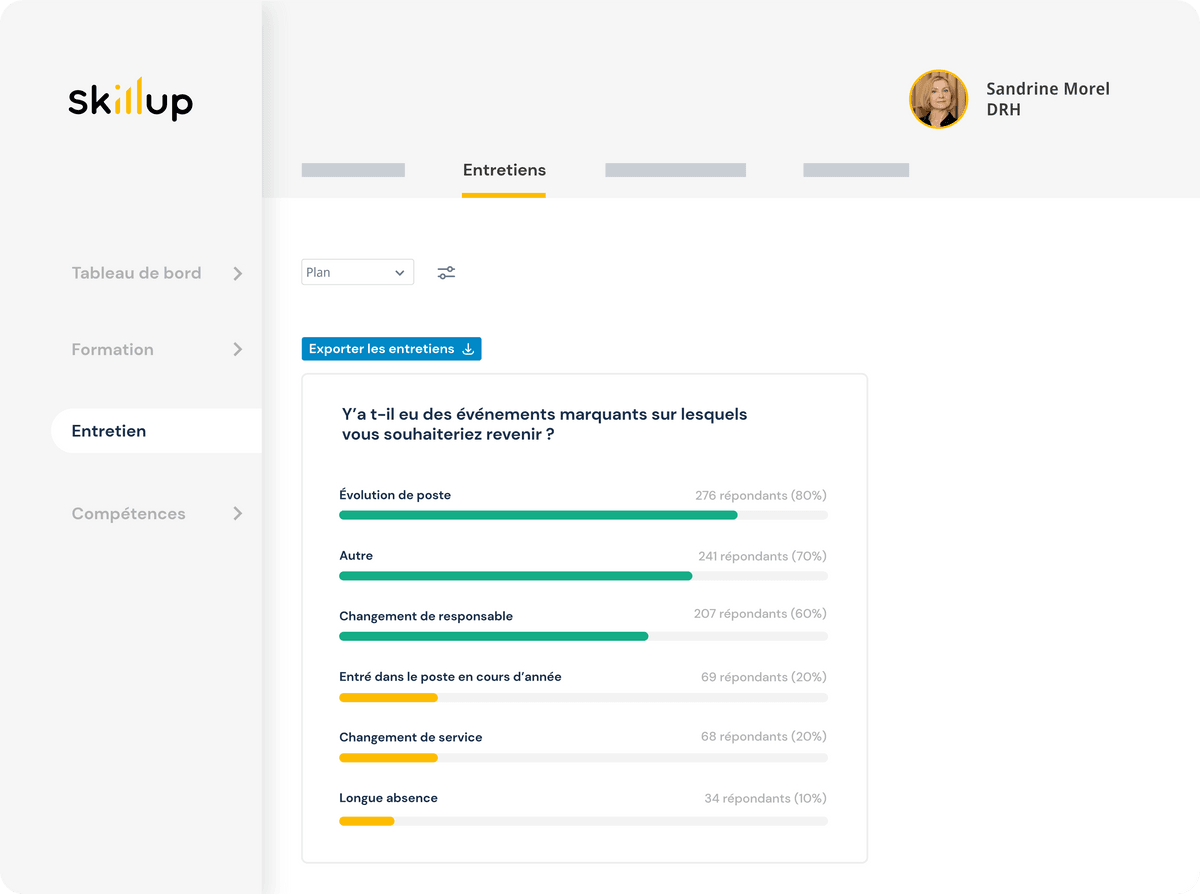This screenshot has width=1200, height=894.
Task: Expand the Compétences chevron
Action: [x=237, y=513]
